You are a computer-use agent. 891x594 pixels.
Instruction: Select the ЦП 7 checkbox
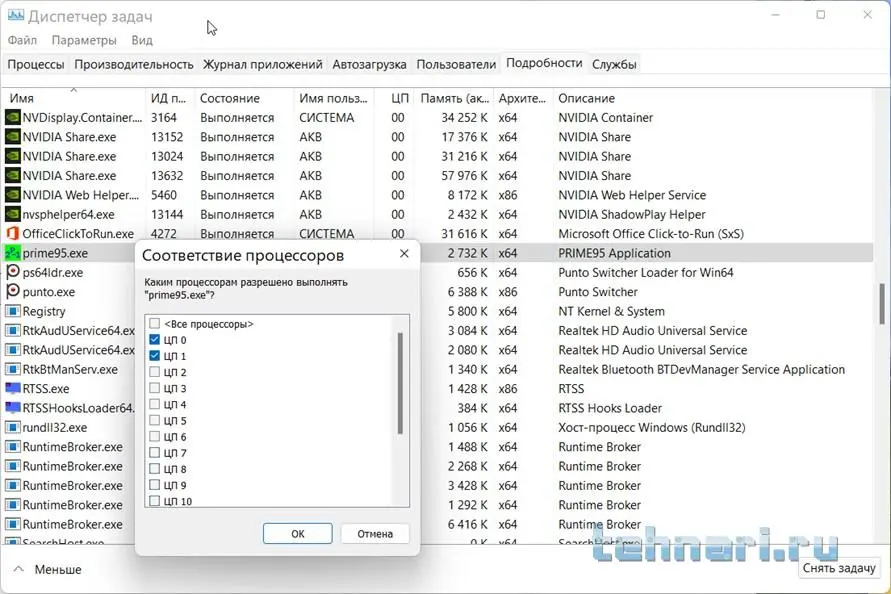(155, 452)
